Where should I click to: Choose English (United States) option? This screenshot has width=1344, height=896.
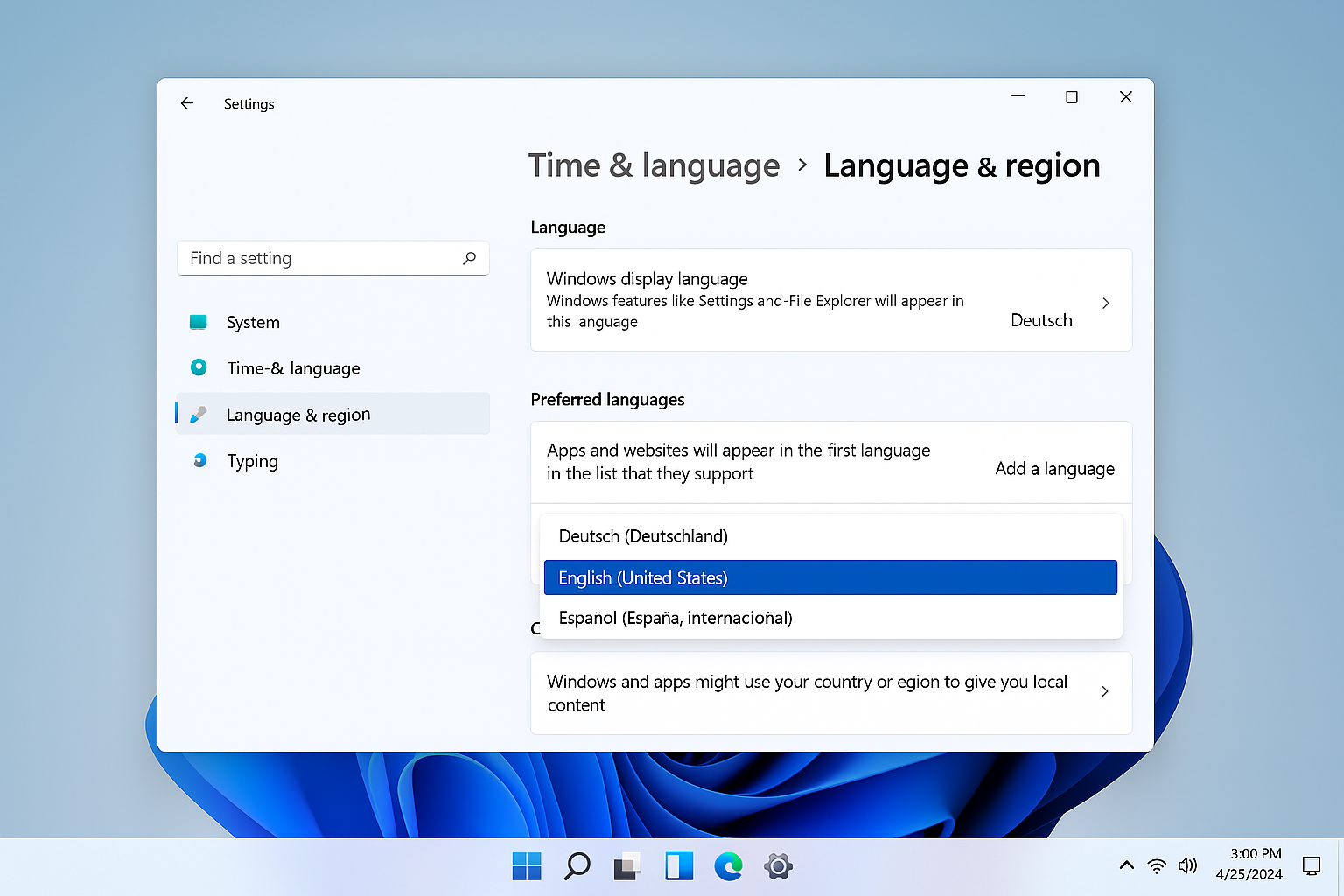[830, 577]
